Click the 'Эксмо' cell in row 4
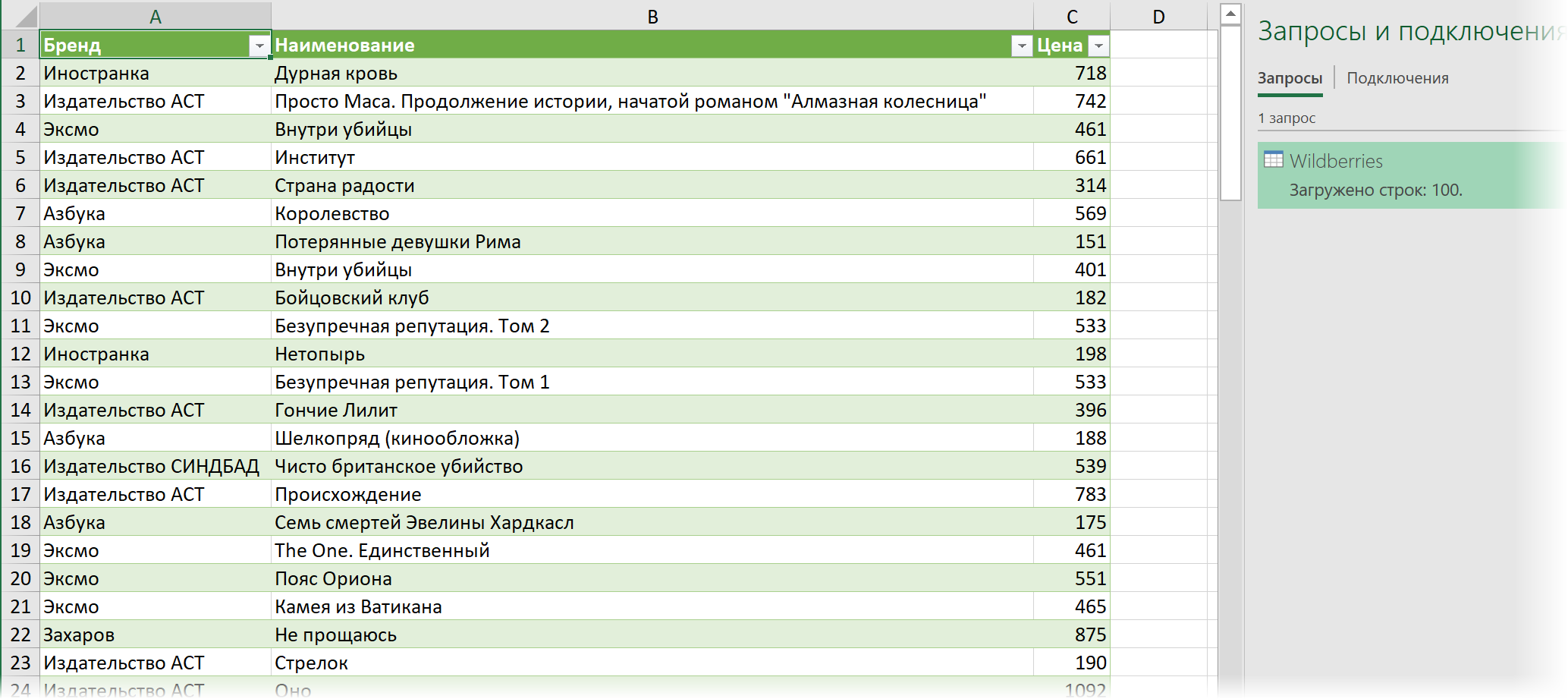This screenshot has height=699, width=1568. 156,129
